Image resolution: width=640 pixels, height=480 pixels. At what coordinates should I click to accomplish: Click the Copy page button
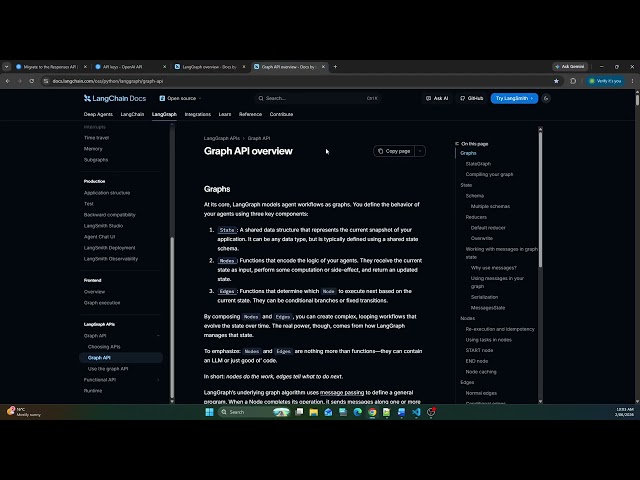pos(394,151)
